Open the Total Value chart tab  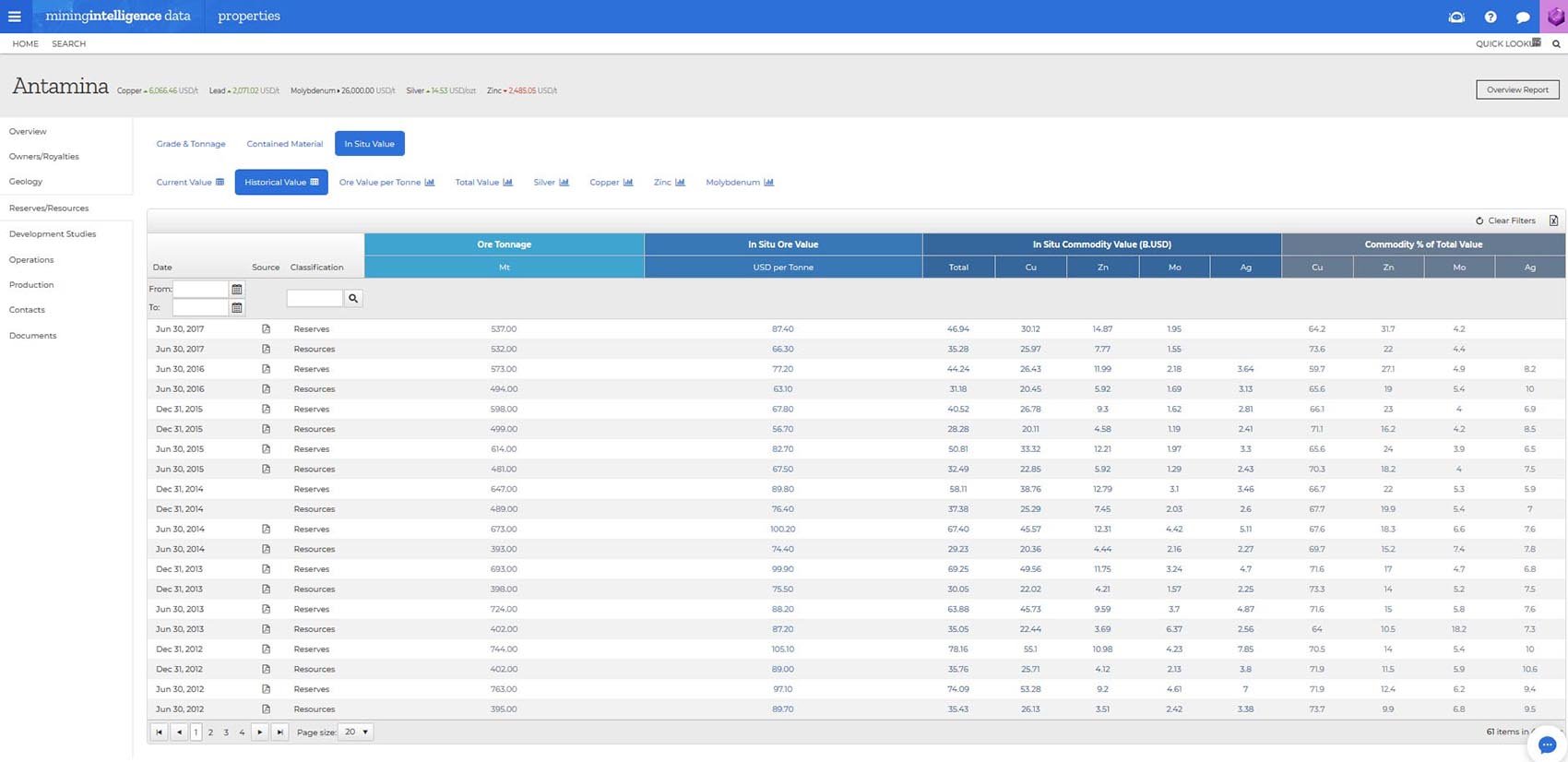(x=483, y=183)
